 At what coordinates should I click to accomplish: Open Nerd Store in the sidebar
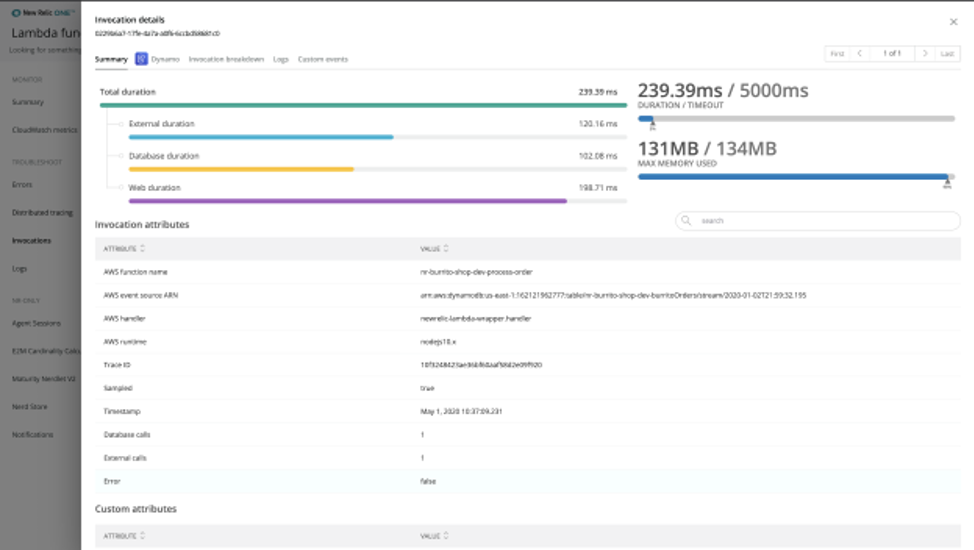click(x=29, y=406)
